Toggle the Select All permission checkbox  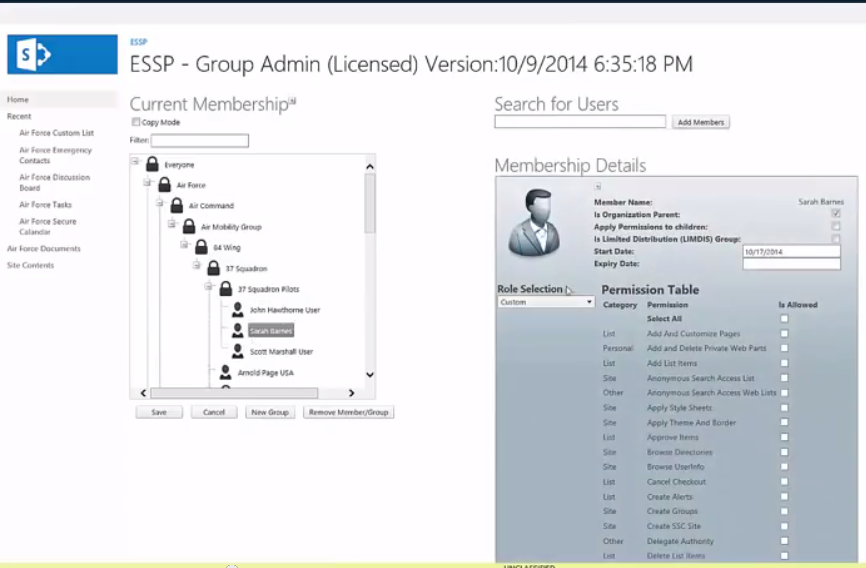(784, 319)
